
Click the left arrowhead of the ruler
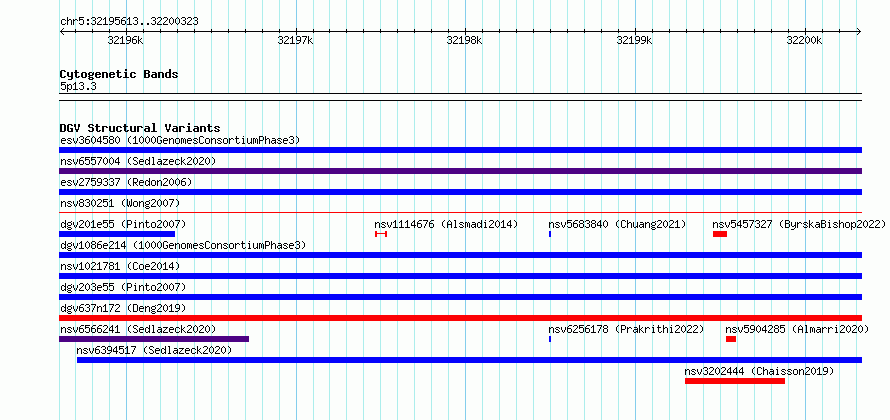pyautogui.click(x=62, y=32)
